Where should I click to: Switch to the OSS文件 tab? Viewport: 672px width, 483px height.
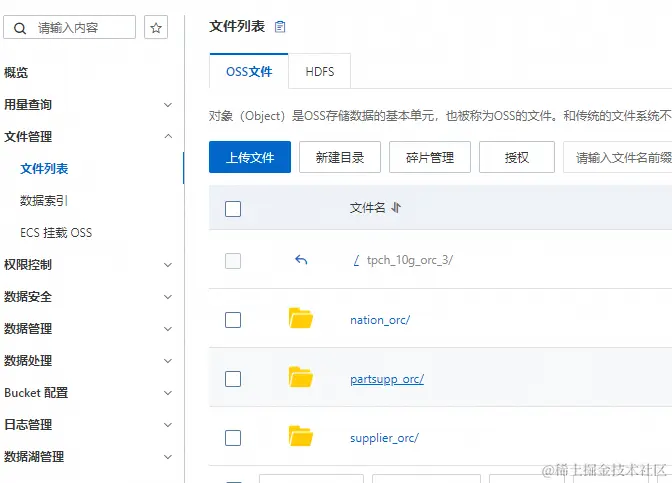(x=249, y=71)
